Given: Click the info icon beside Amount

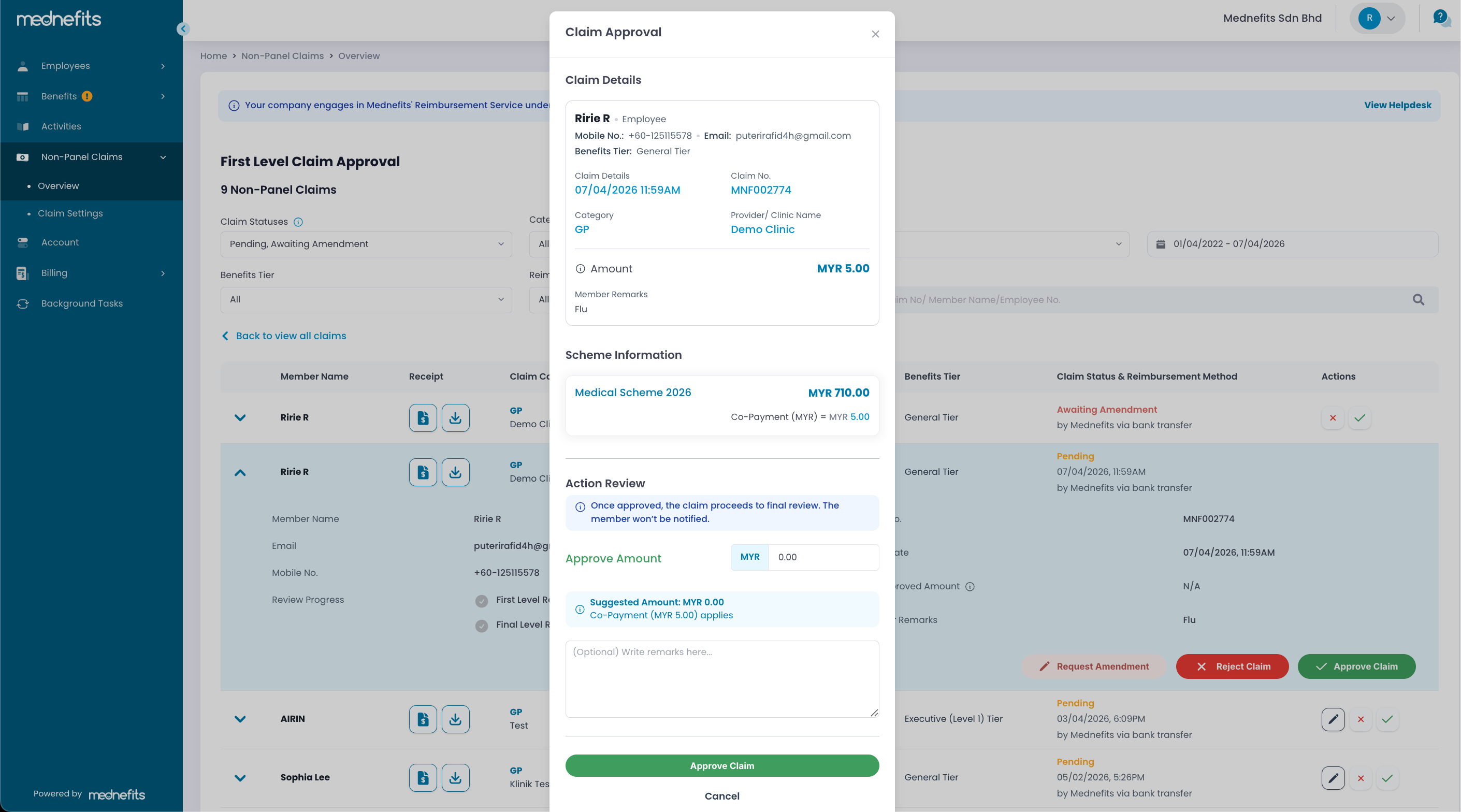Looking at the screenshot, I should tap(580, 269).
